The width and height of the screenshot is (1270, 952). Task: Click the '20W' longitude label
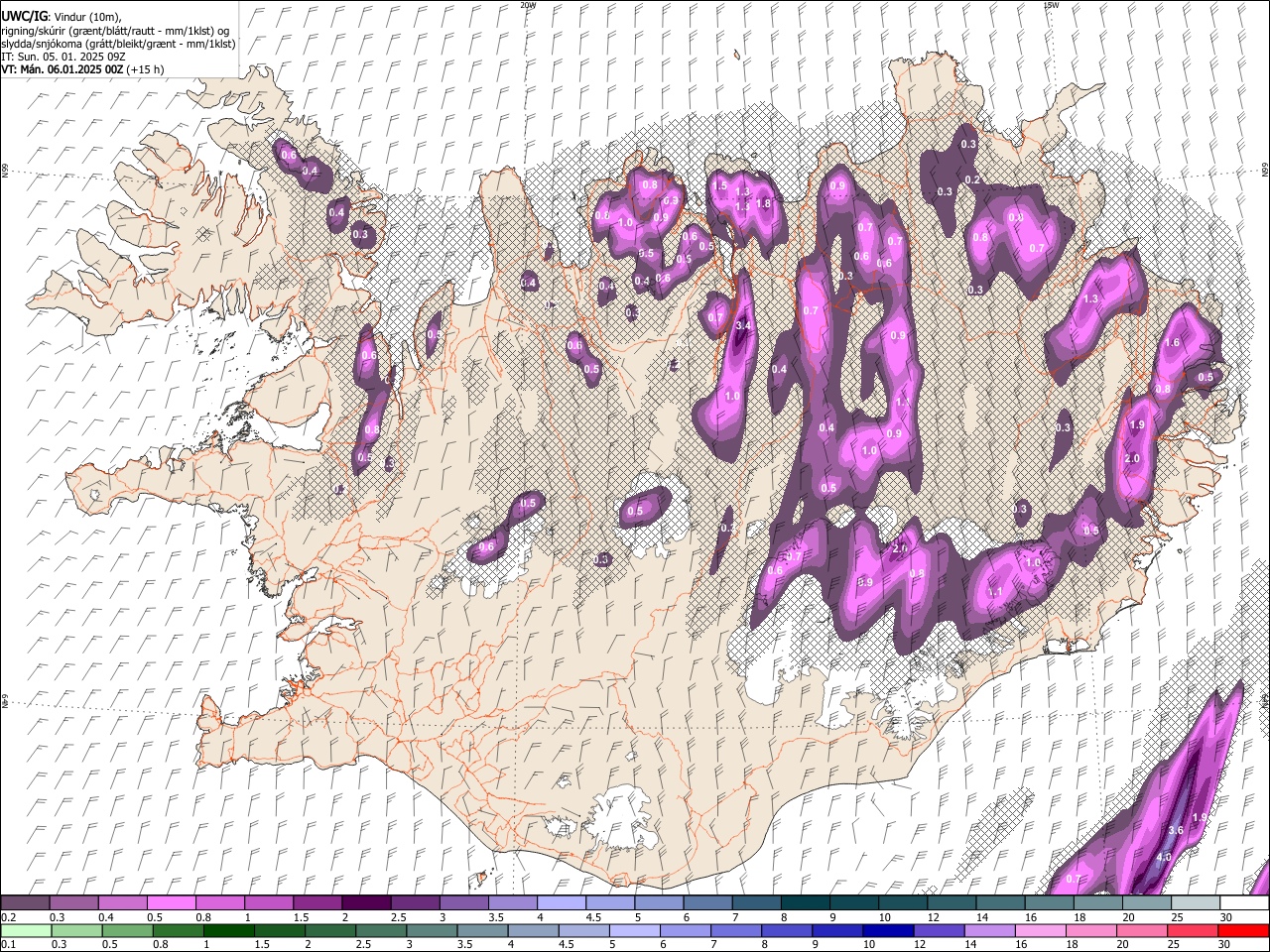528,5
